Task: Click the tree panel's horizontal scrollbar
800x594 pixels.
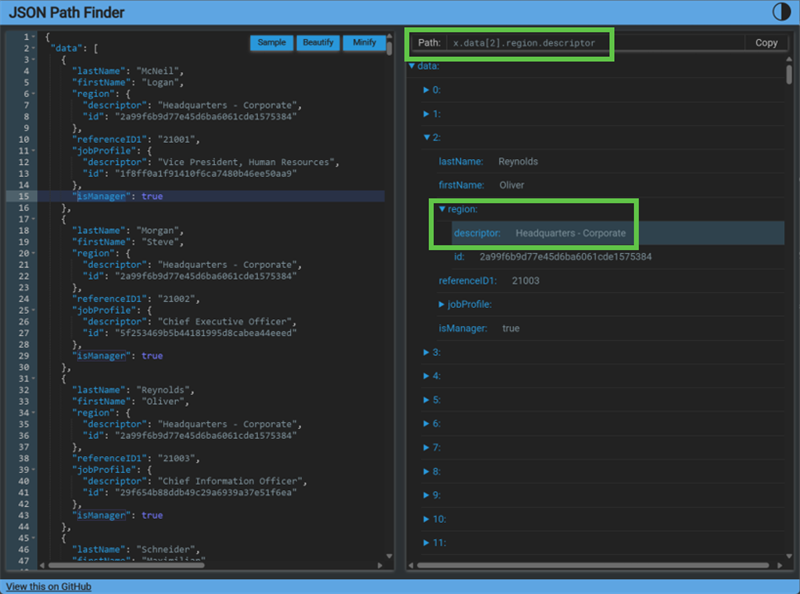Action: click(x=593, y=565)
